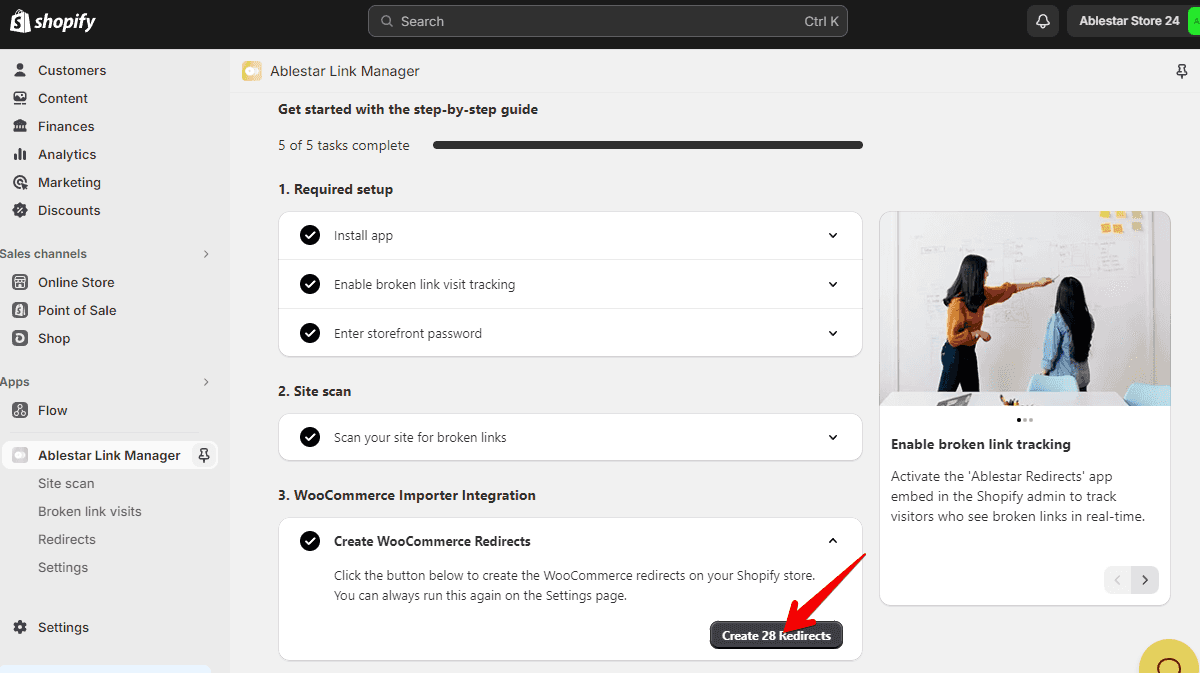Click the search magnifier icon
Viewport: 1200px width, 673px height.
coord(386,21)
